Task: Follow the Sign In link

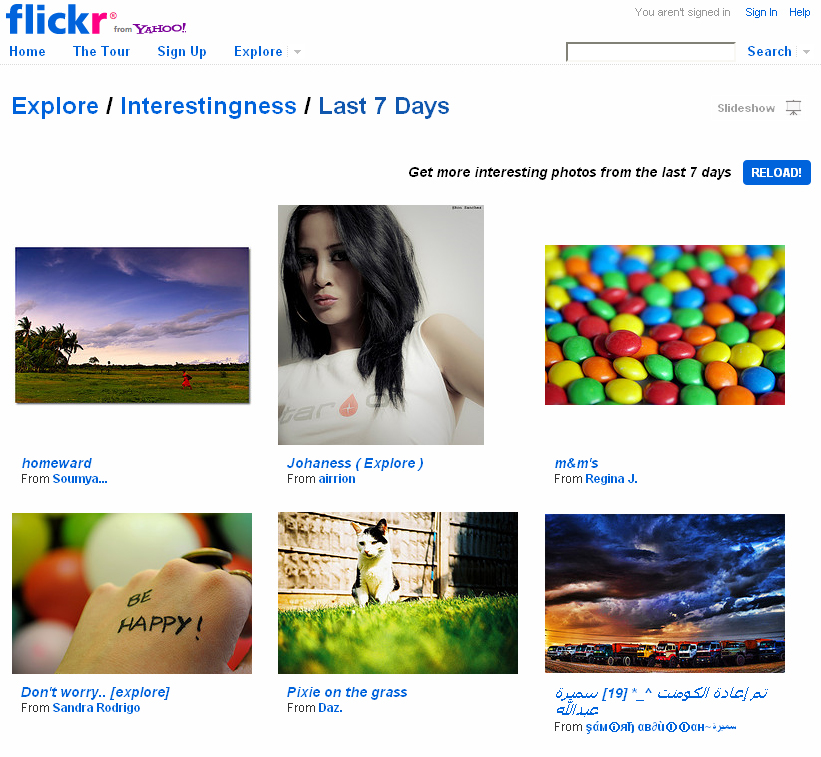Action: coord(761,12)
